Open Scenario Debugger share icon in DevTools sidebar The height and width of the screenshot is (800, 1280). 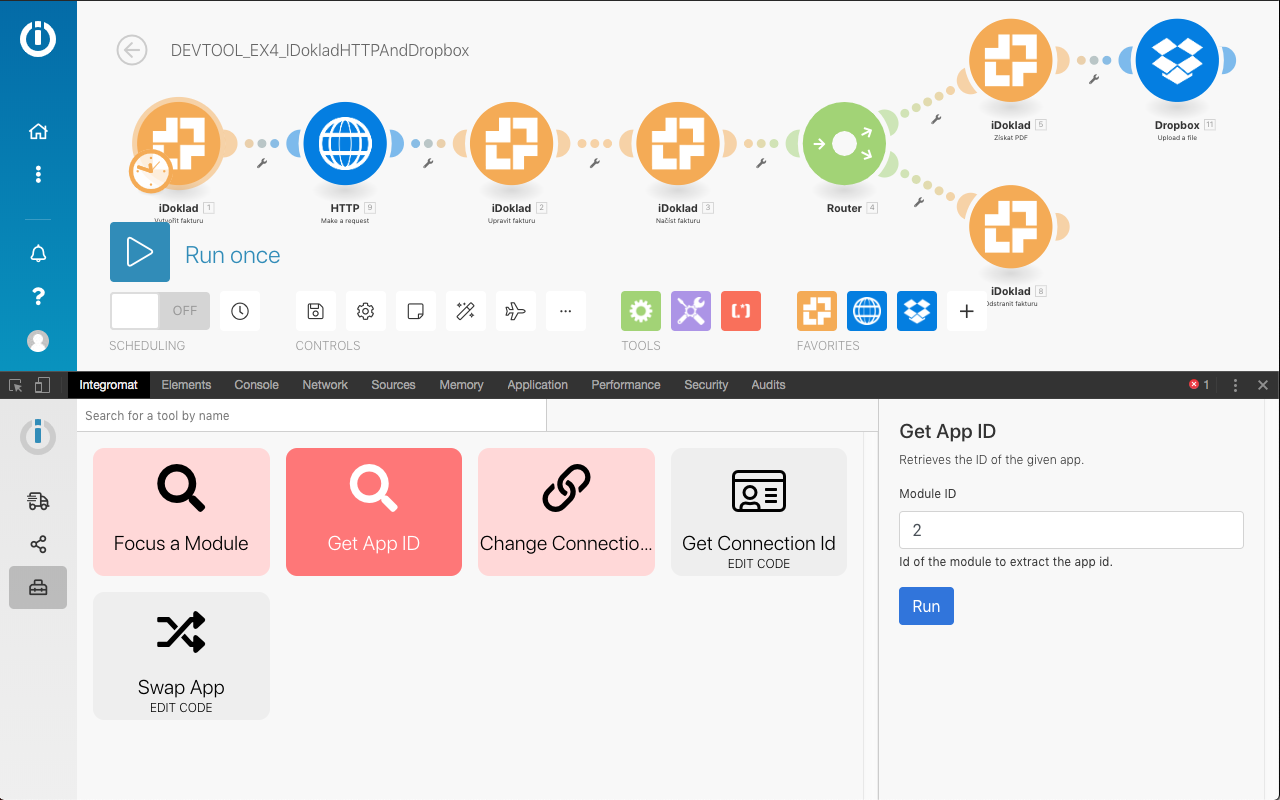(38, 545)
